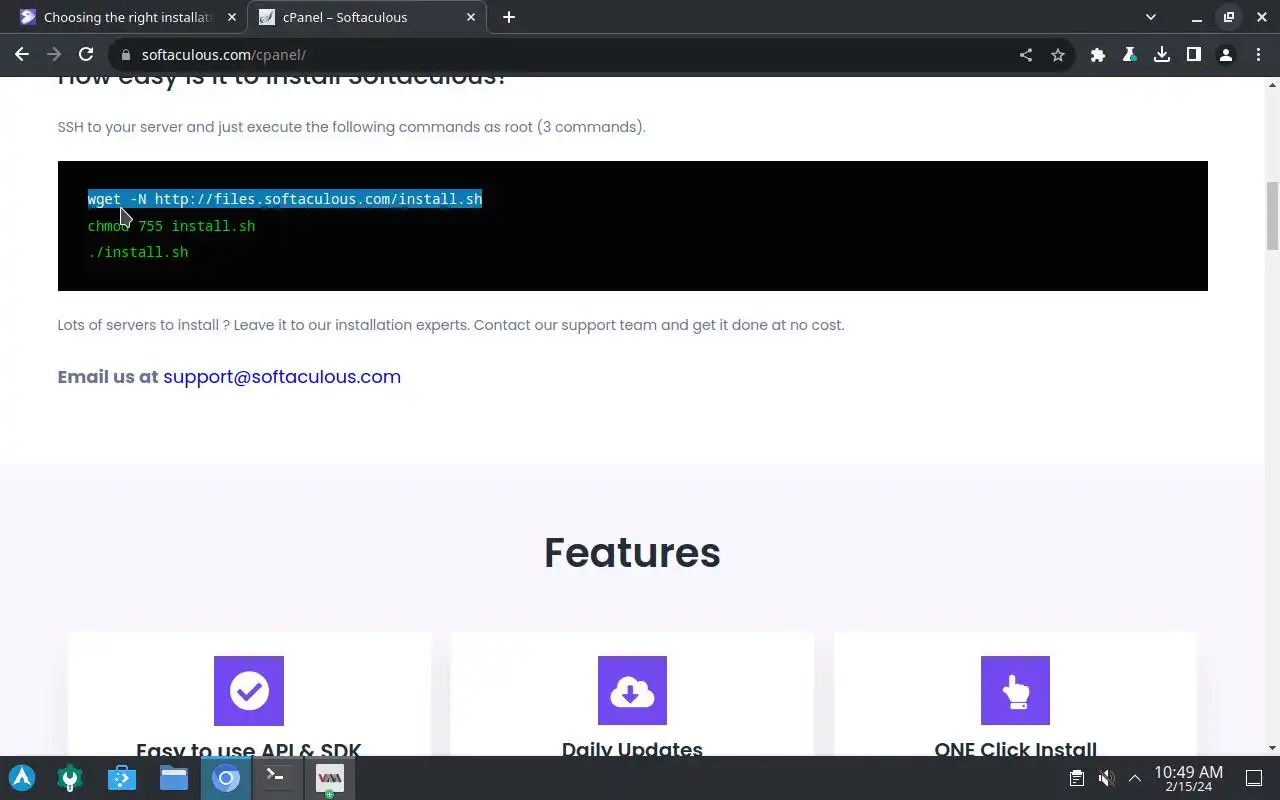
Task: Close the cPanel – Softaculous tab
Action: coord(471,17)
